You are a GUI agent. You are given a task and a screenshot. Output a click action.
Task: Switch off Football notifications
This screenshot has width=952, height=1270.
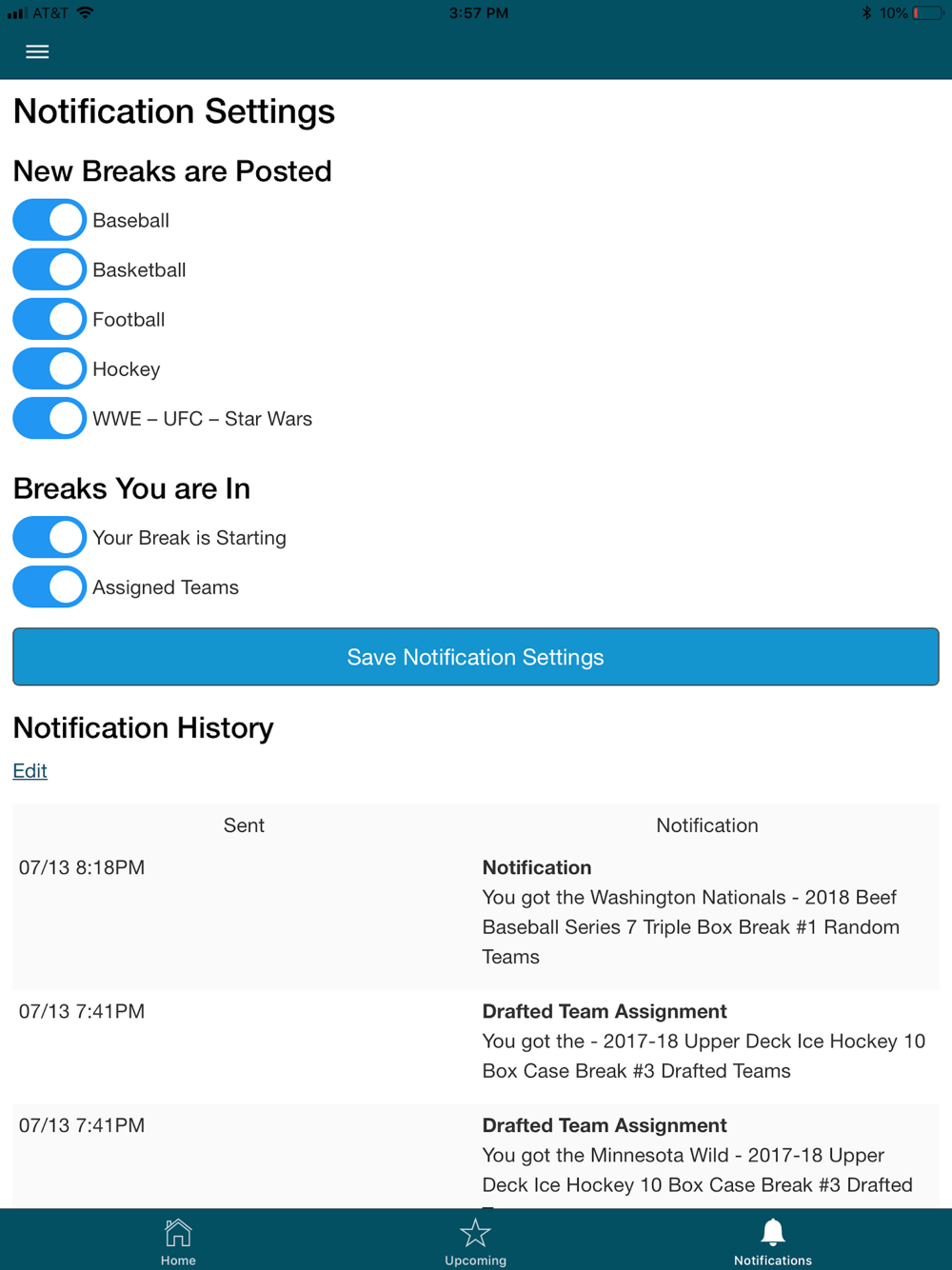click(x=50, y=319)
